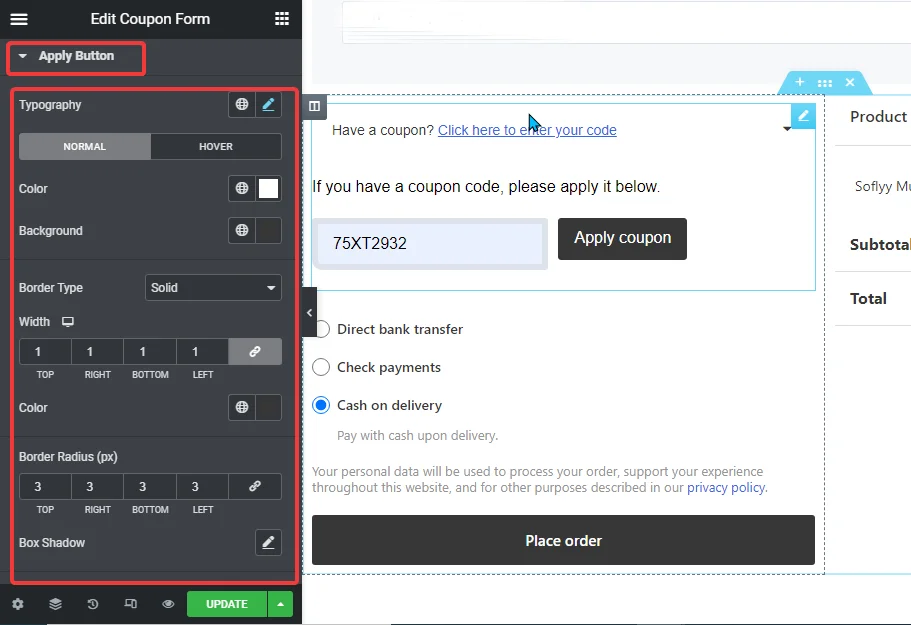This screenshot has height=625, width=911.
Task: Click the Total row label
Action: (x=868, y=299)
